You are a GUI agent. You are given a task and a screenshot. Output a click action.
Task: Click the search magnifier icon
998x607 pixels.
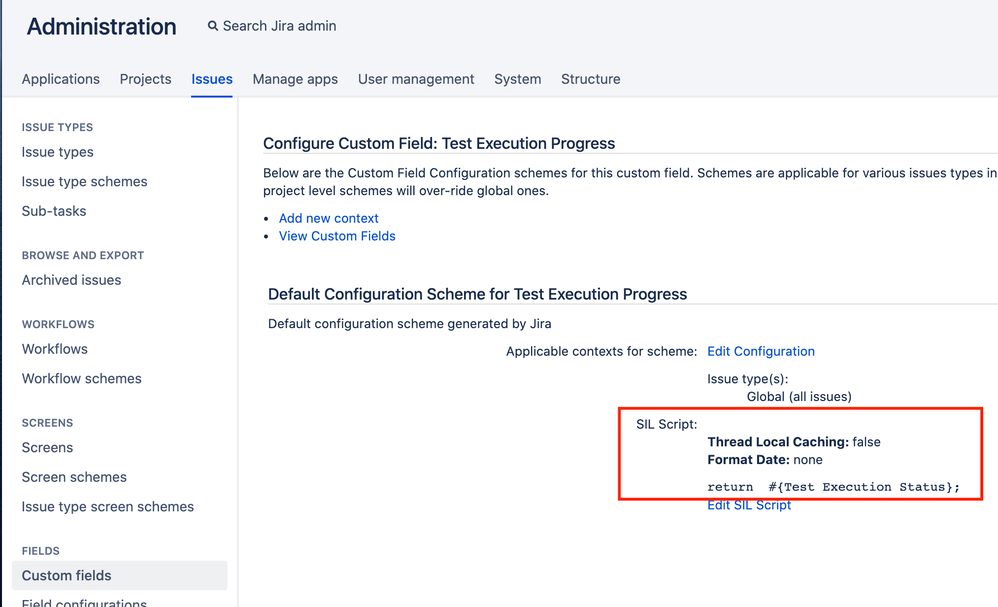[x=213, y=26]
